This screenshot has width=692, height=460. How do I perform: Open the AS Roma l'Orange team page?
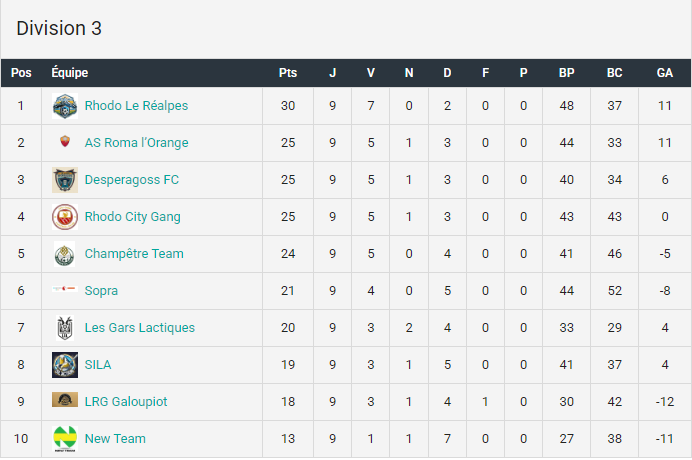pyautogui.click(x=136, y=143)
